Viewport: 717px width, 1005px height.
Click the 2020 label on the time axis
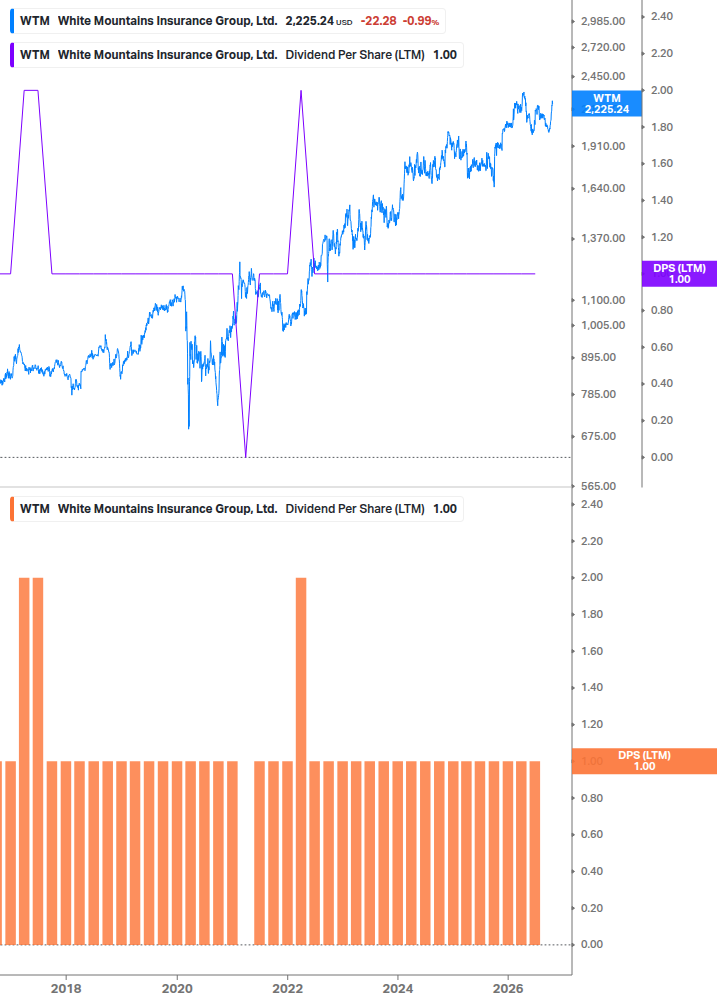[x=177, y=988]
